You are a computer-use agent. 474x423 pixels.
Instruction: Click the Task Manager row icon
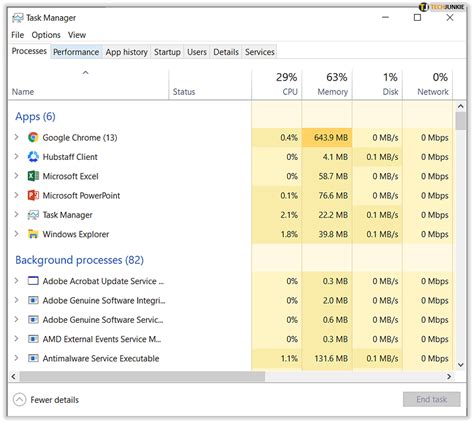click(33, 215)
